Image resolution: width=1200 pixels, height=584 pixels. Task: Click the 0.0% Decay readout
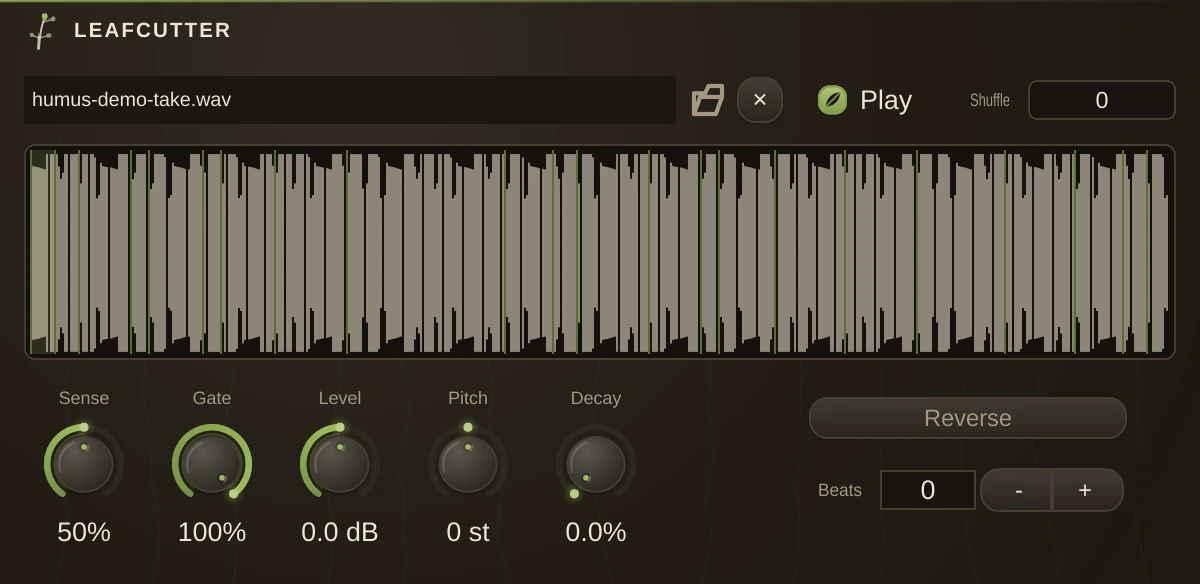click(x=596, y=532)
